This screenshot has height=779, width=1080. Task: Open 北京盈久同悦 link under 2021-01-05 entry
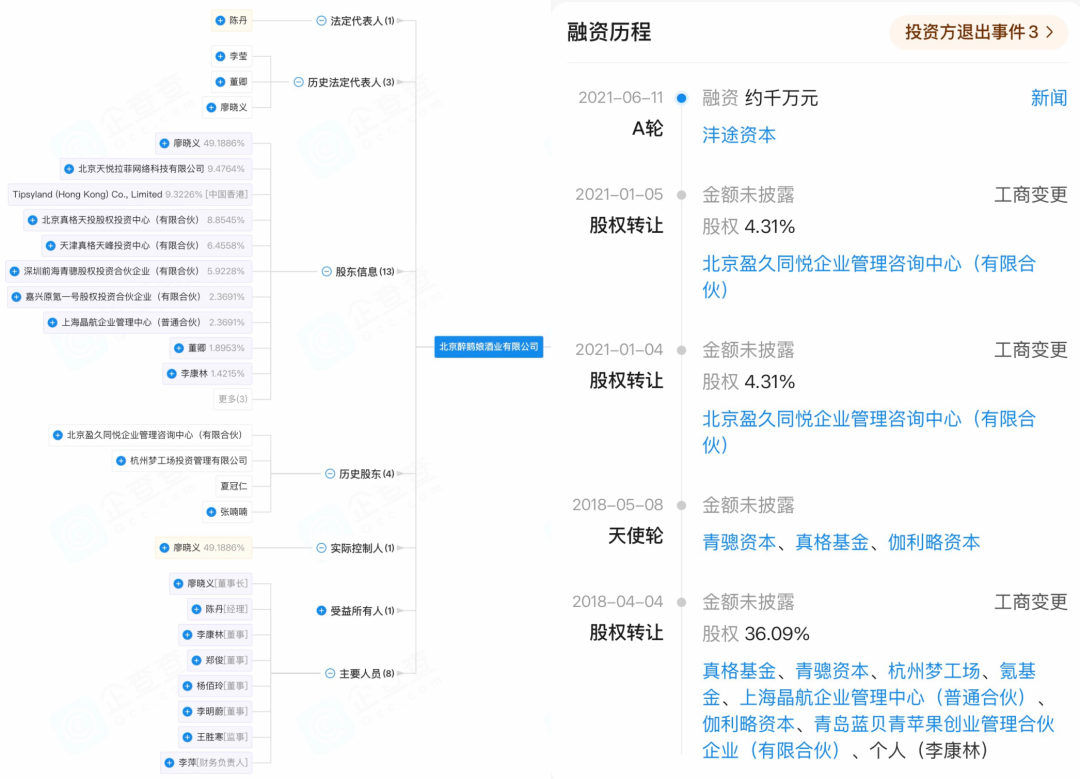tap(869, 277)
